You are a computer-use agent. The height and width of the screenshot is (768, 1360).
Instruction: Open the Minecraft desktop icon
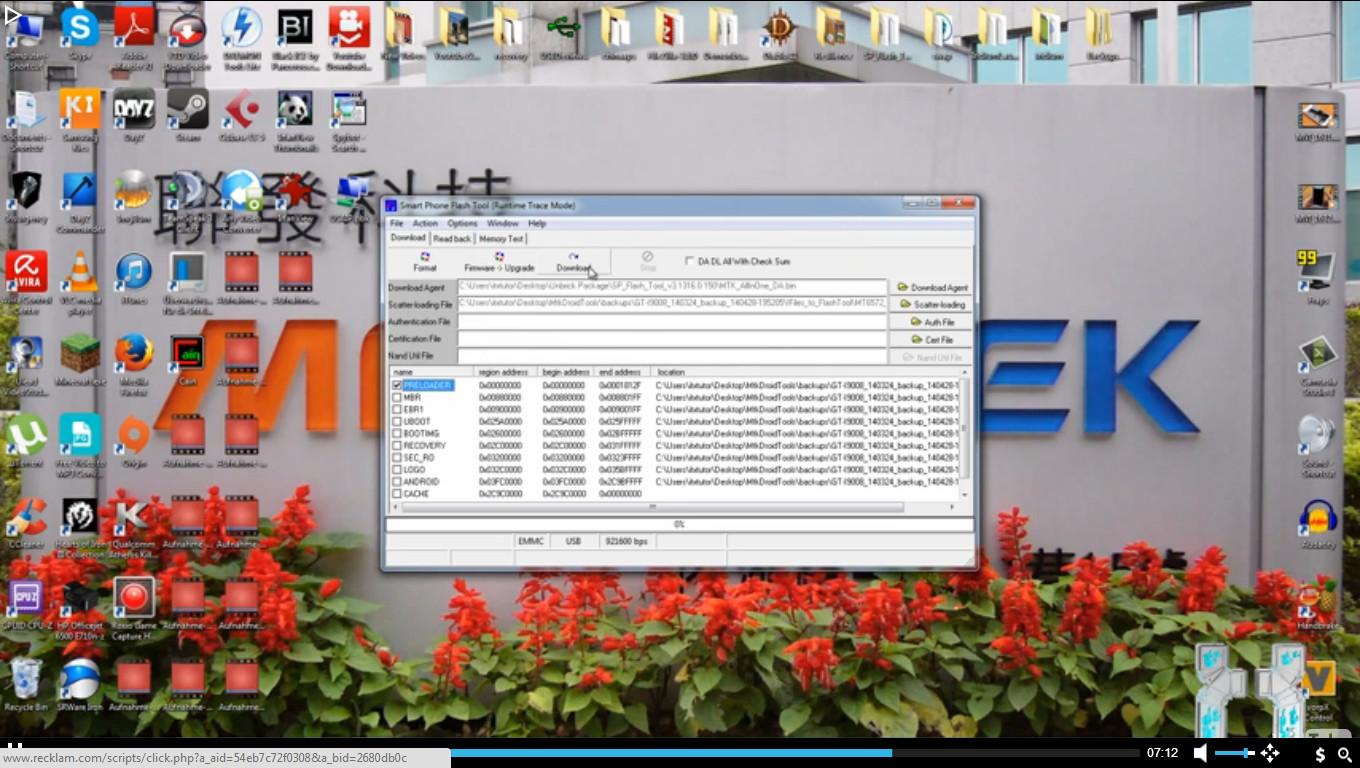80,360
